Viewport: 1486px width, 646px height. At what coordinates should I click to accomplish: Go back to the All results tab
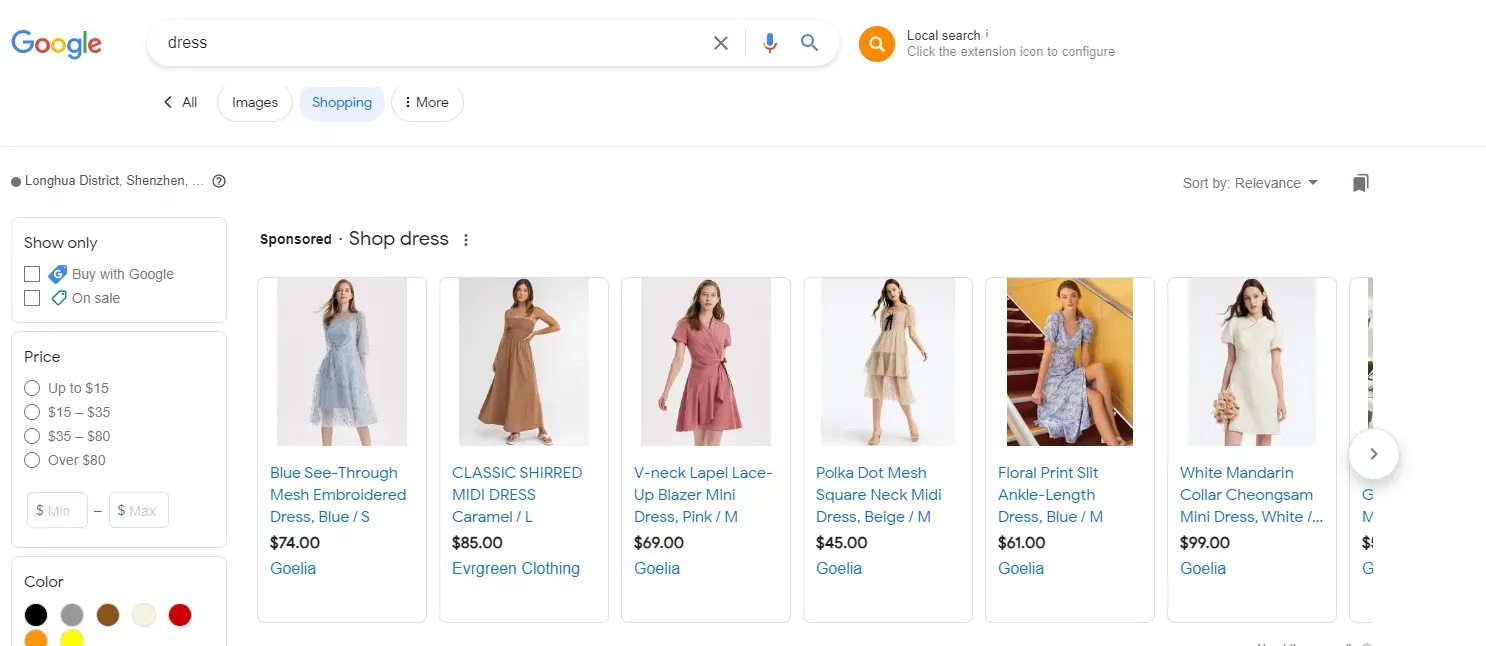181,102
